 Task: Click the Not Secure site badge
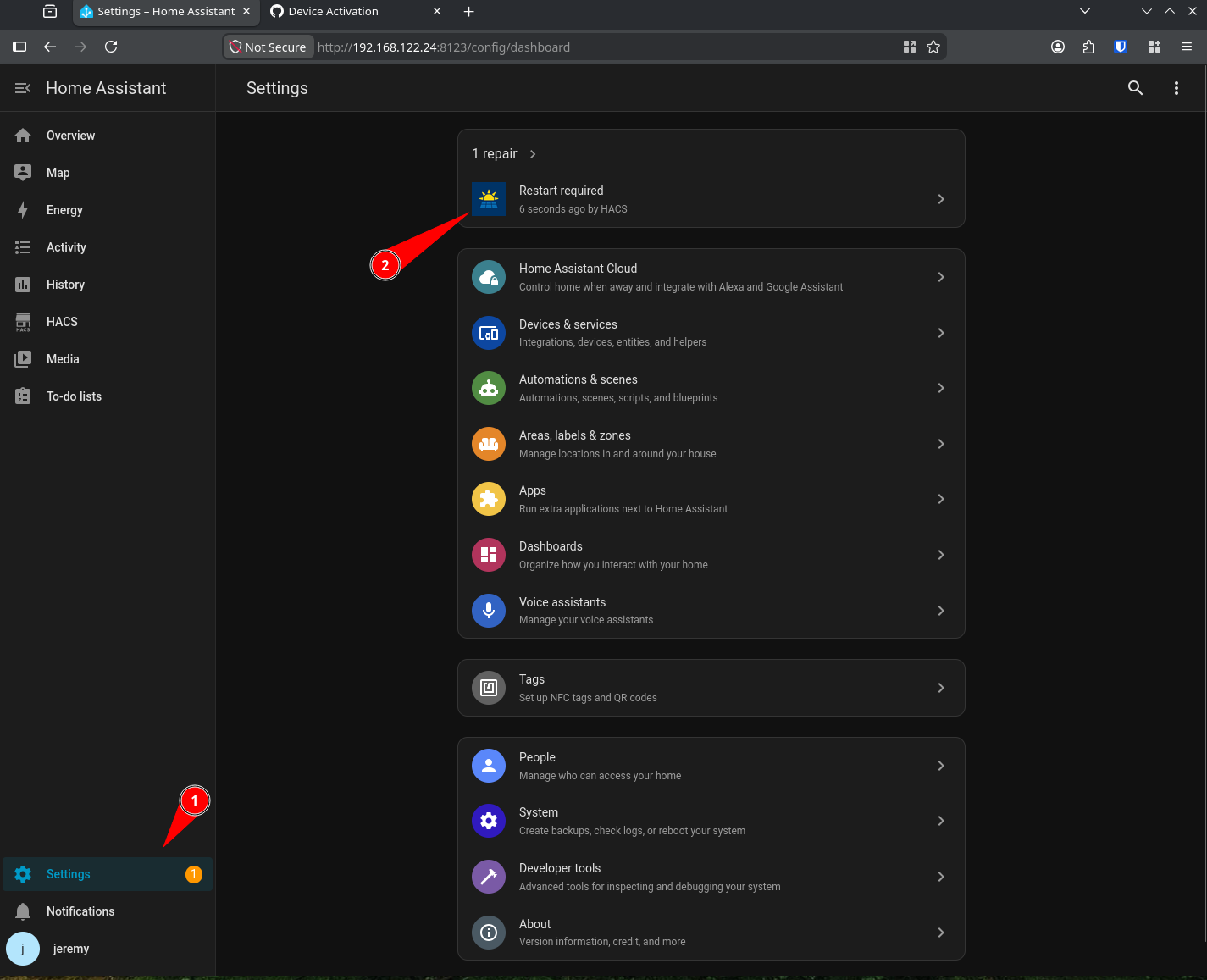(x=269, y=47)
